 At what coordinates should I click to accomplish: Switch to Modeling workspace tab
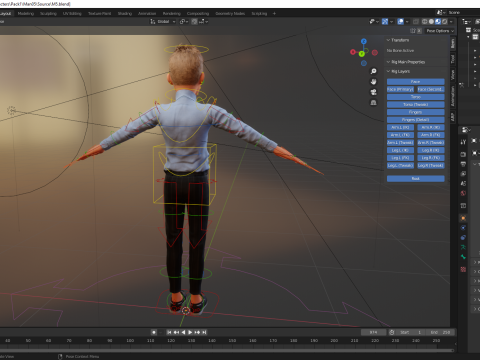[x=26, y=13]
